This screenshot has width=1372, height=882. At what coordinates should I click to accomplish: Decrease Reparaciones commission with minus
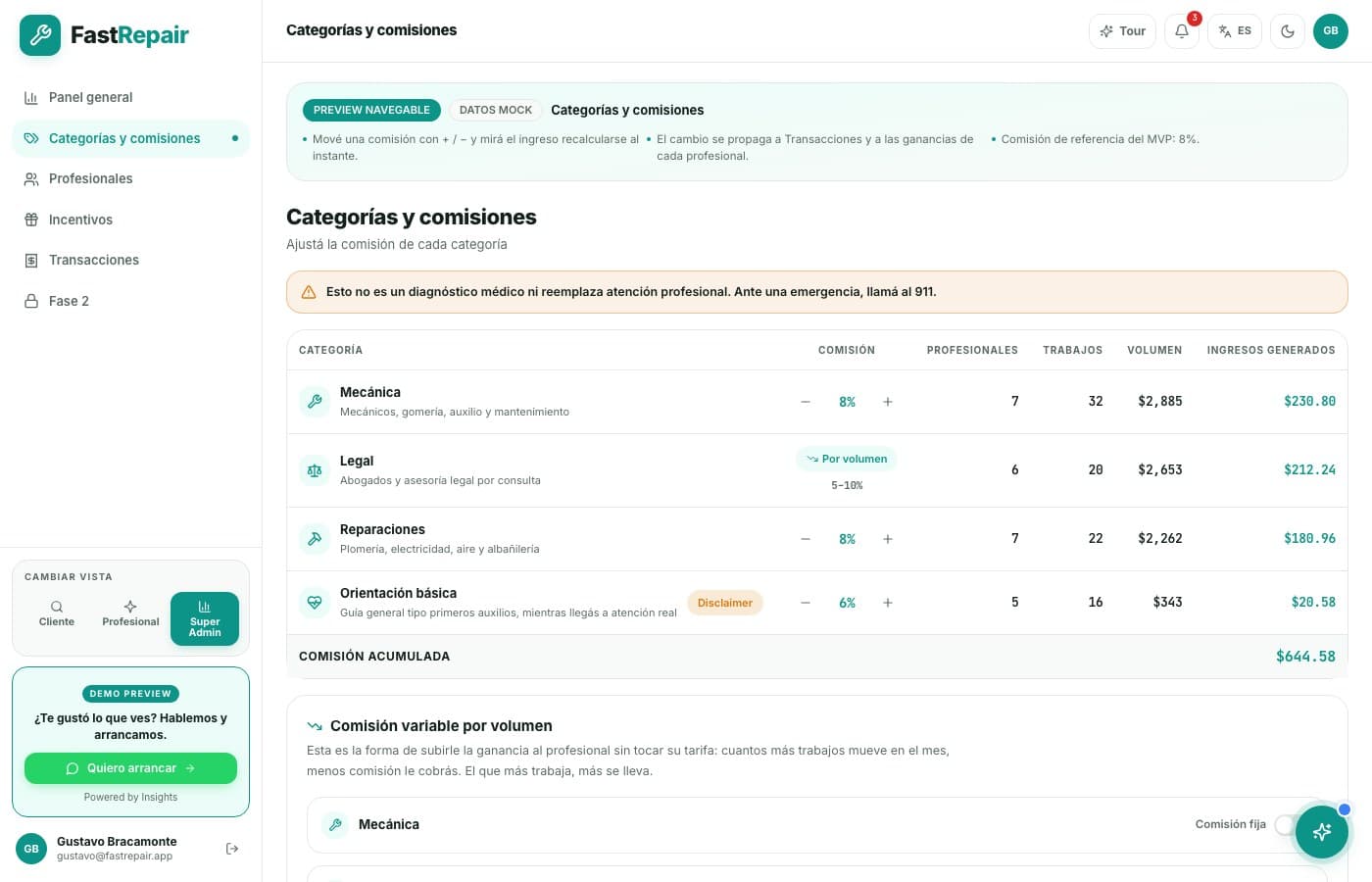[x=806, y=539]
